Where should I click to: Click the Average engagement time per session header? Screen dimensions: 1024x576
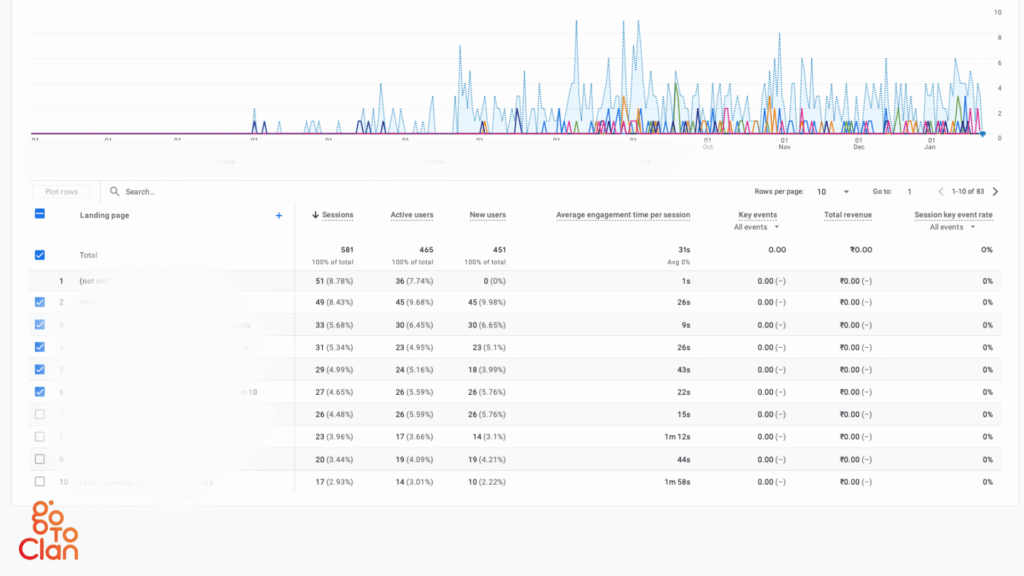[623, 214]
